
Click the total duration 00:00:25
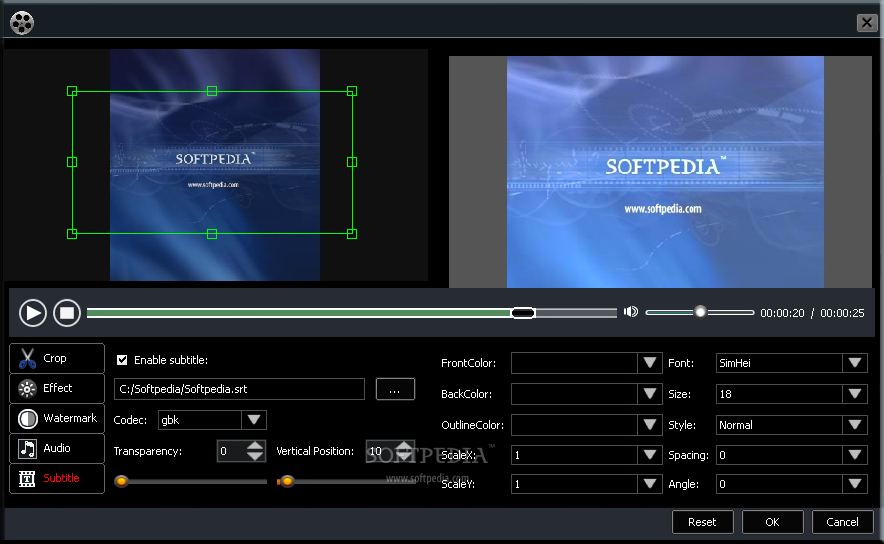[842, 313]
